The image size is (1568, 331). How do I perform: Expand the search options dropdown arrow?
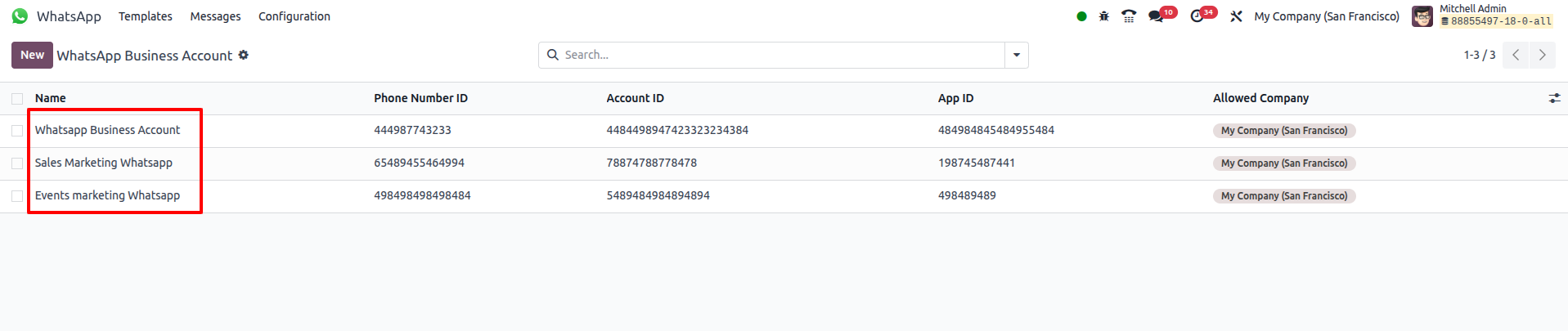[x=1016, y=55]
